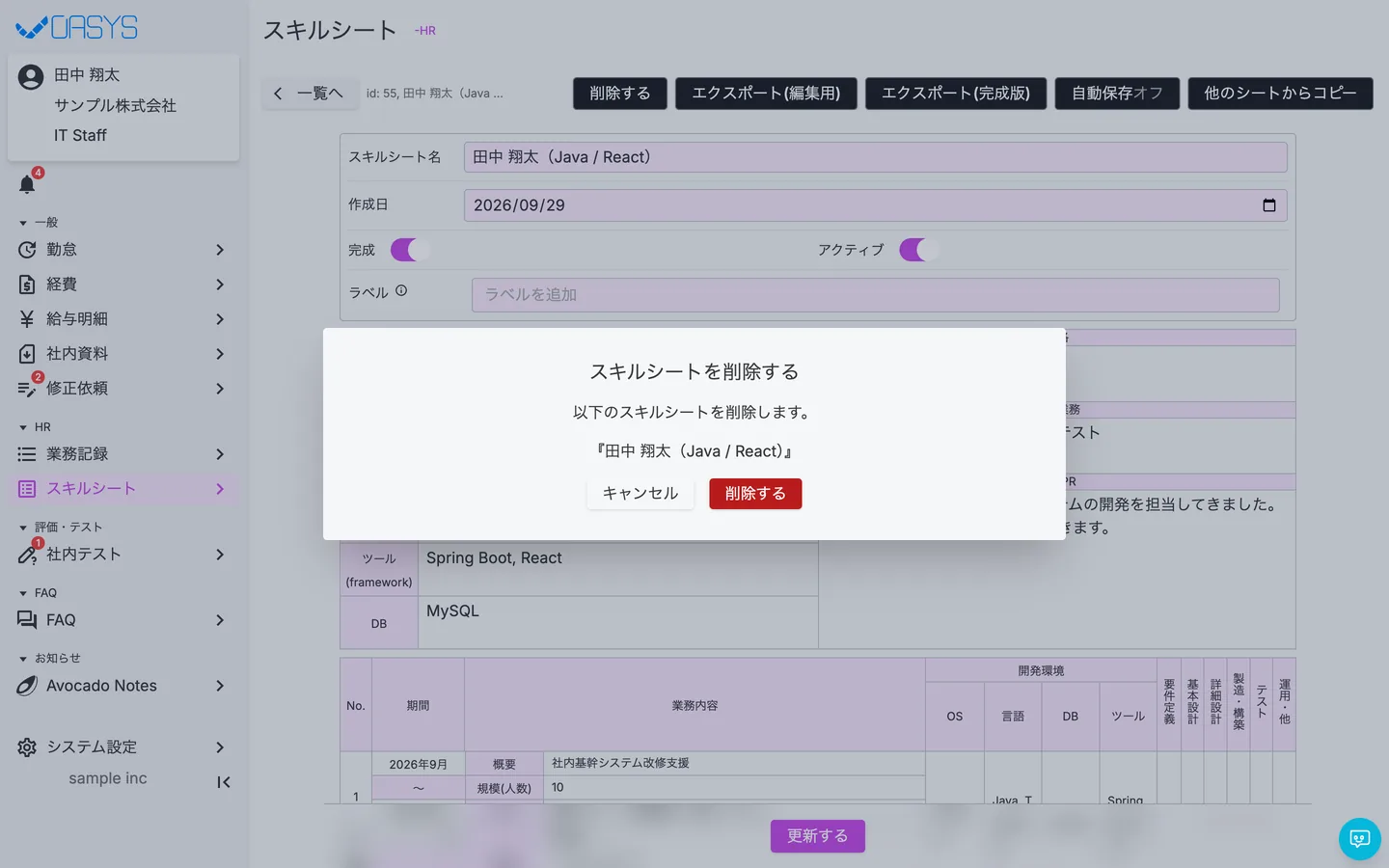The height and width of the screenshot is (868, 1389).
Task: Open the 勤怠 attendance clock icon
Action: (x=27, y=250)
